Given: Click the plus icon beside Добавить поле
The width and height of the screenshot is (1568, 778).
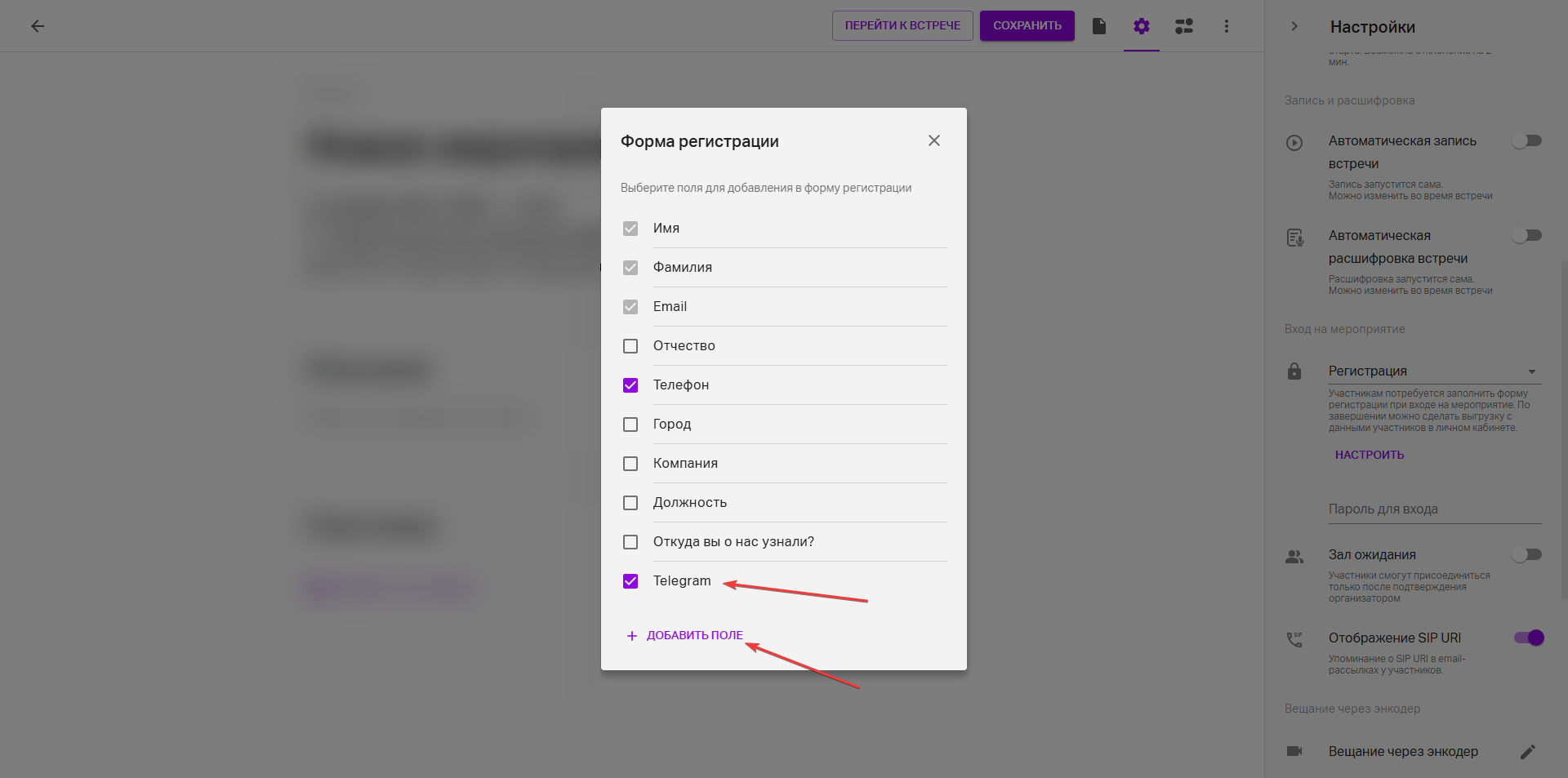Looking at the screenshot, I should click(x=631, y=636).
